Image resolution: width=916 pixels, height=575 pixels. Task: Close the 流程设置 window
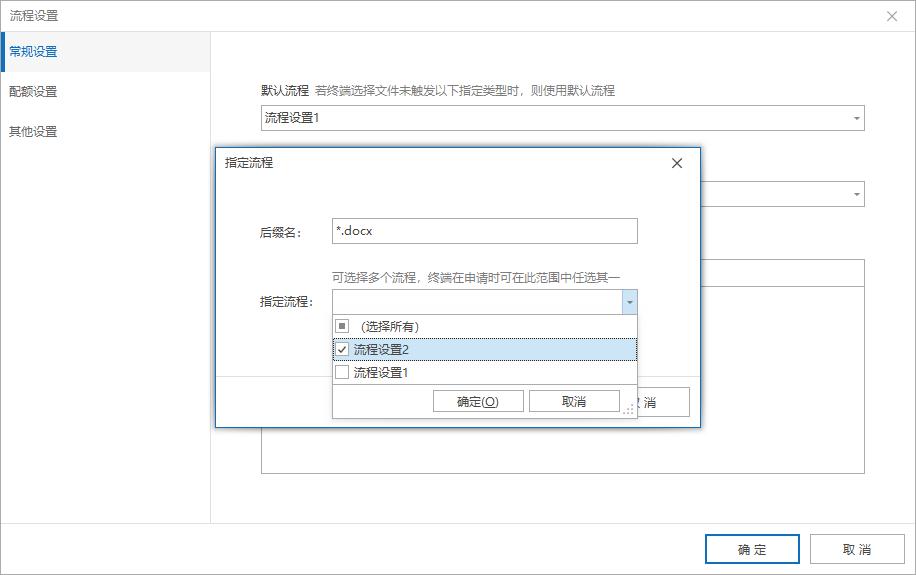tap(892, 16)
